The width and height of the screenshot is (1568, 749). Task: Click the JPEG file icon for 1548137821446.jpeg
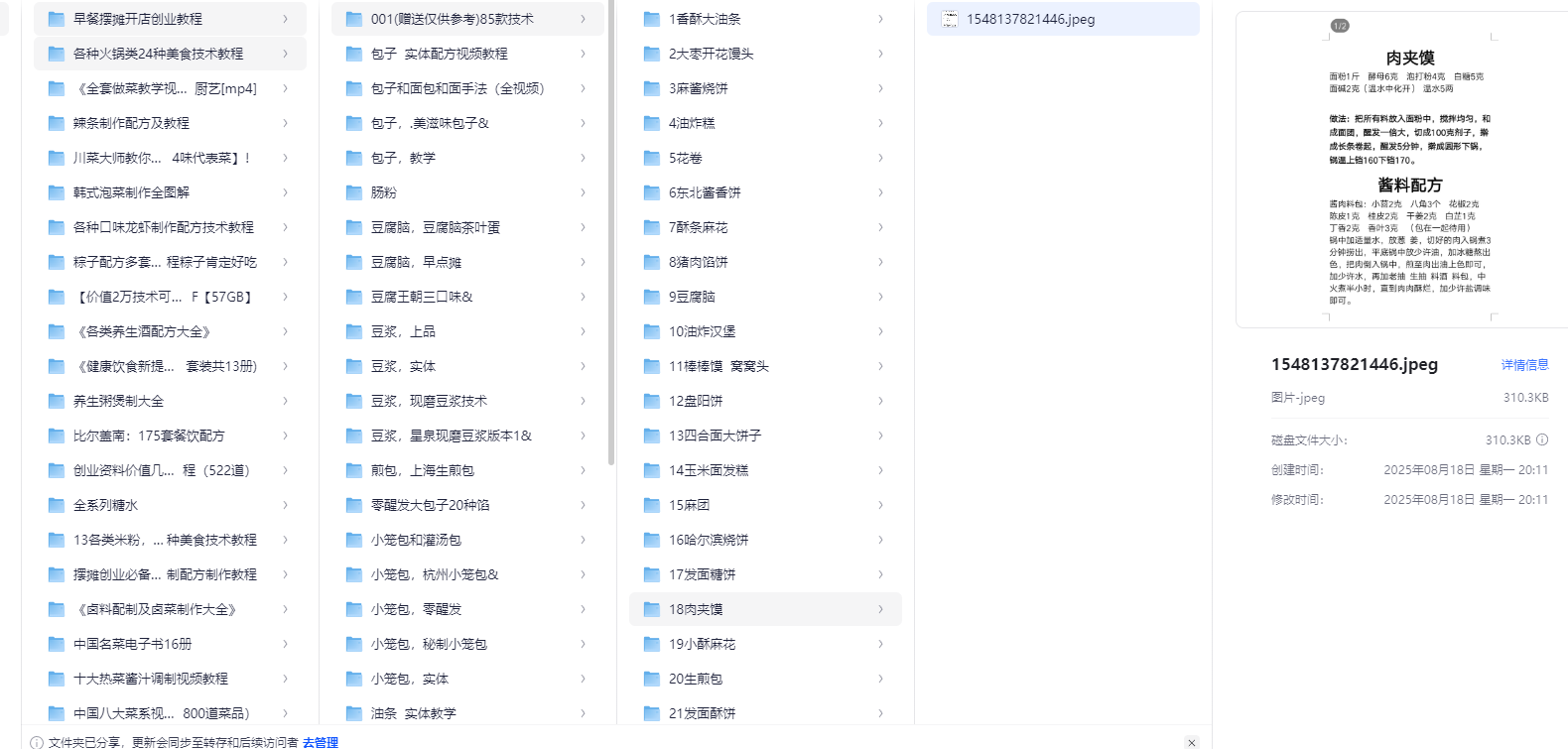950,19
